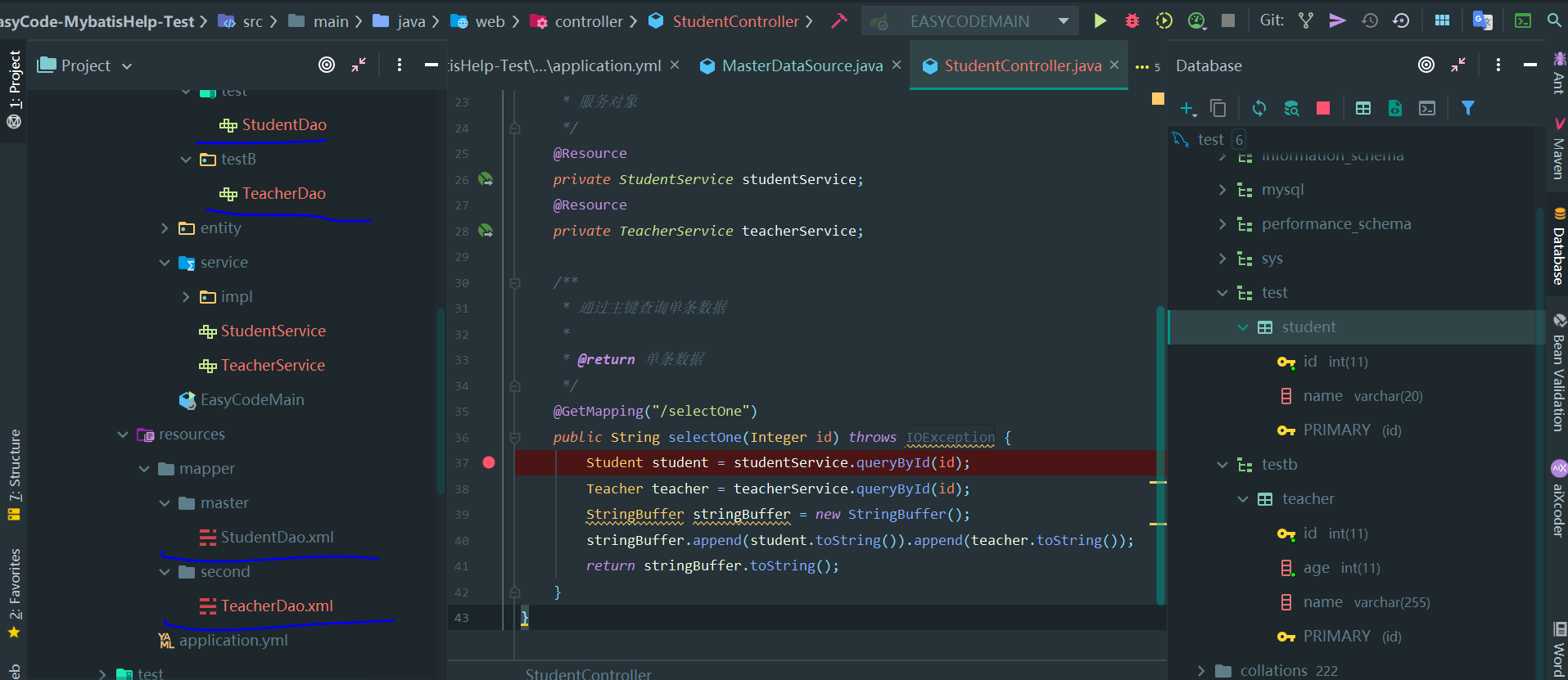Toggle the Javadoc fold marker on line 30
Image resolution: width=1568 pixels, height=680 pixels.
click(515, 283)
